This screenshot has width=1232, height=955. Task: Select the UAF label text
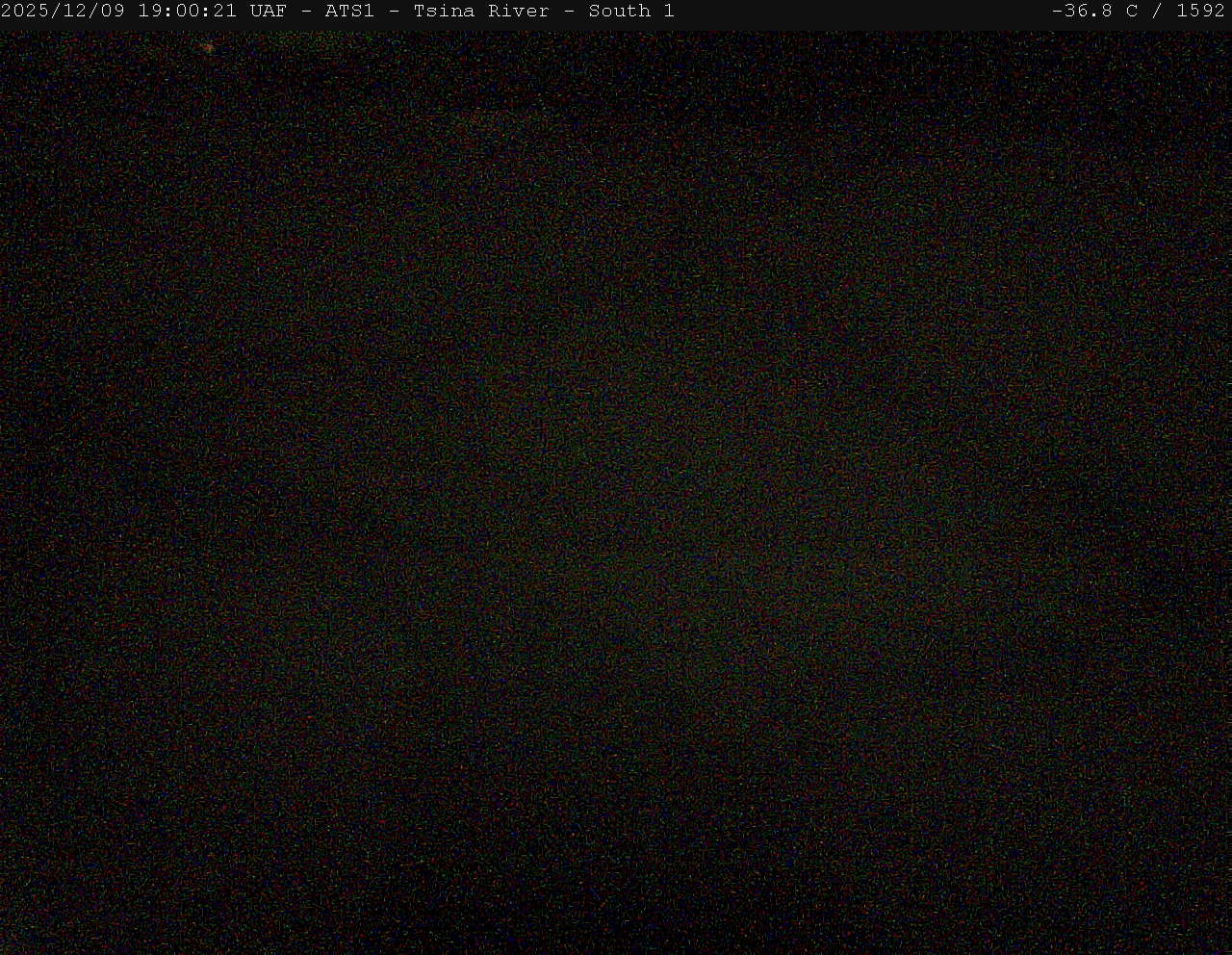[x=268, y=12]
